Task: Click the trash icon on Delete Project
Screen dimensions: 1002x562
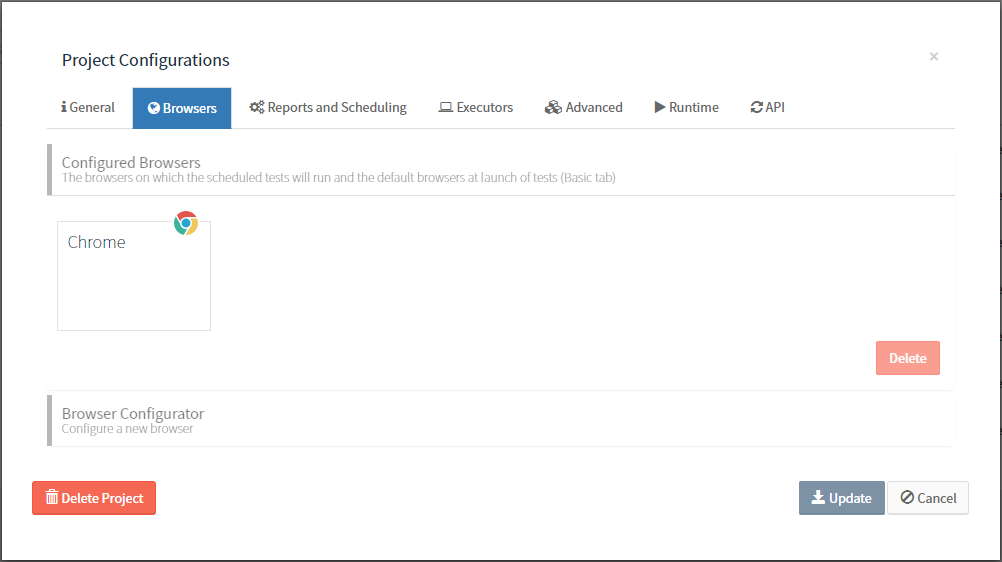Action: click(x=52, y=497)
